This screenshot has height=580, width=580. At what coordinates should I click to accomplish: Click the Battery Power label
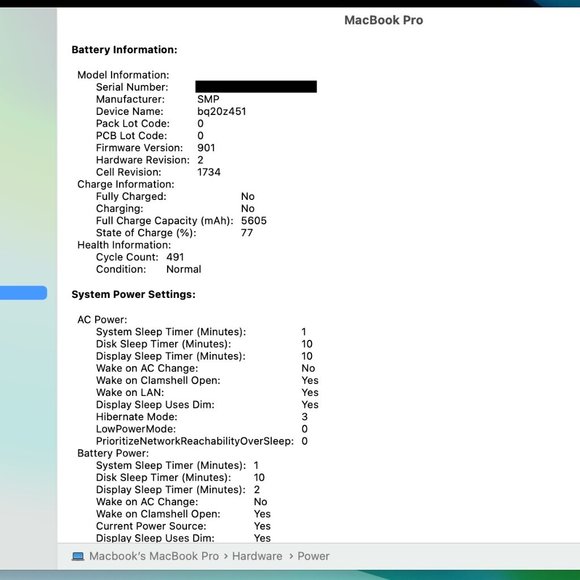(113, 453)
